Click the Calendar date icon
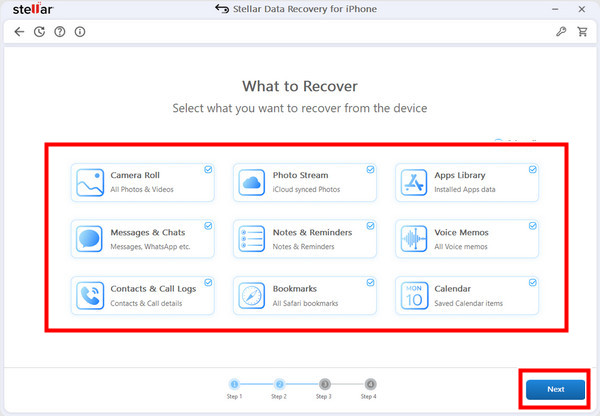This screenshot has width=600, height=416. point(414,295)
